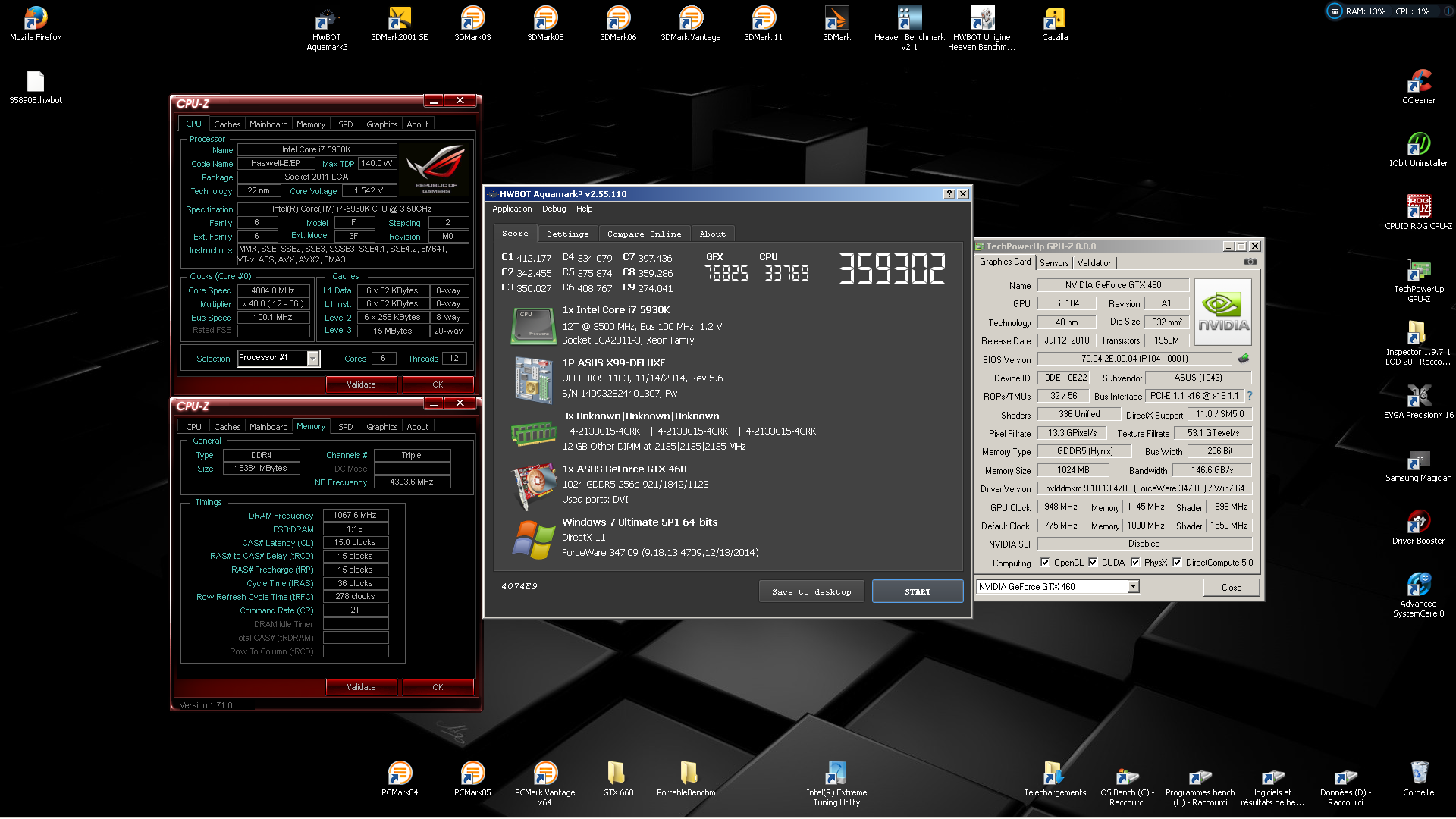The width and height of the screenshot is (1456, 819).
Task: Launch Intel Extreme Tuning Utility shortcut
Action: coord(836,783)
